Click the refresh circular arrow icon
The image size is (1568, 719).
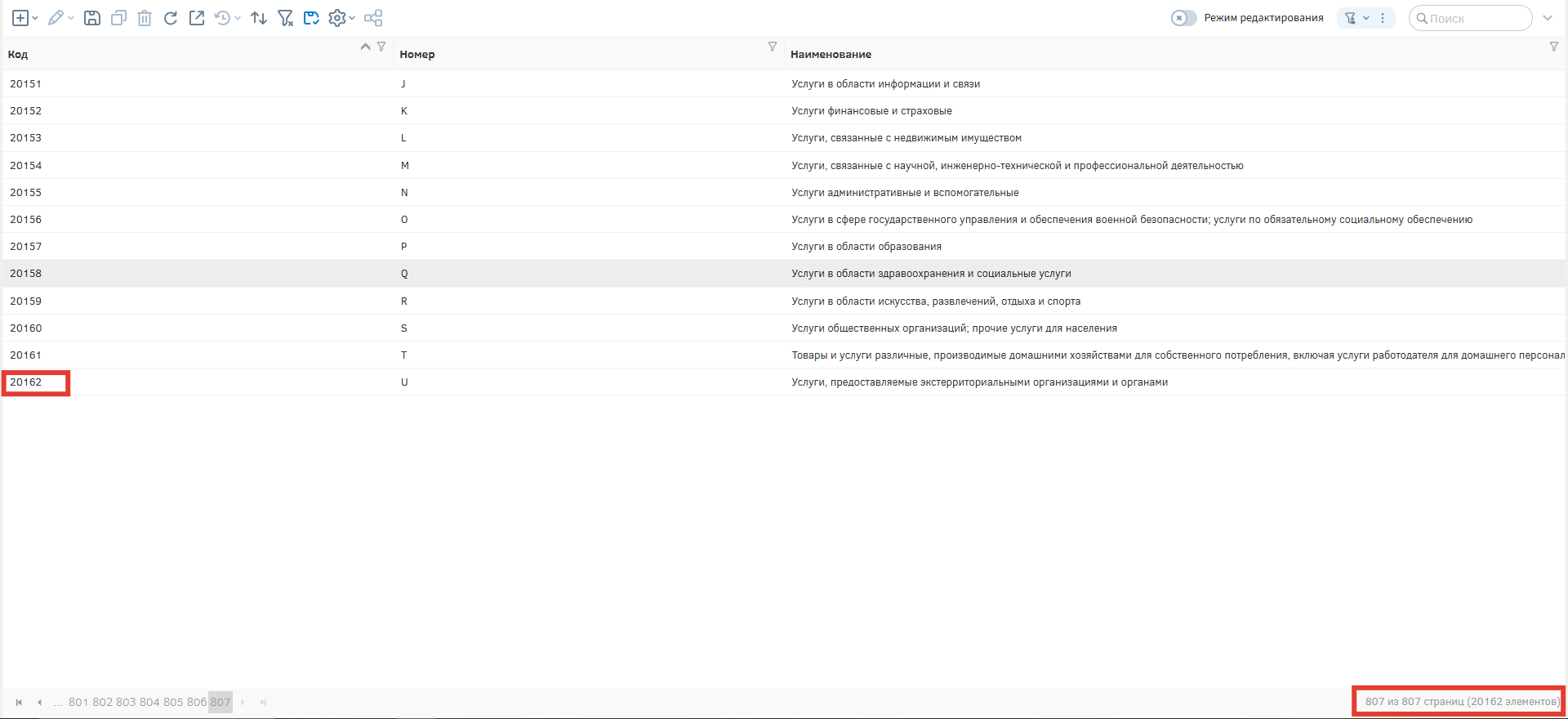pos(171,18)
